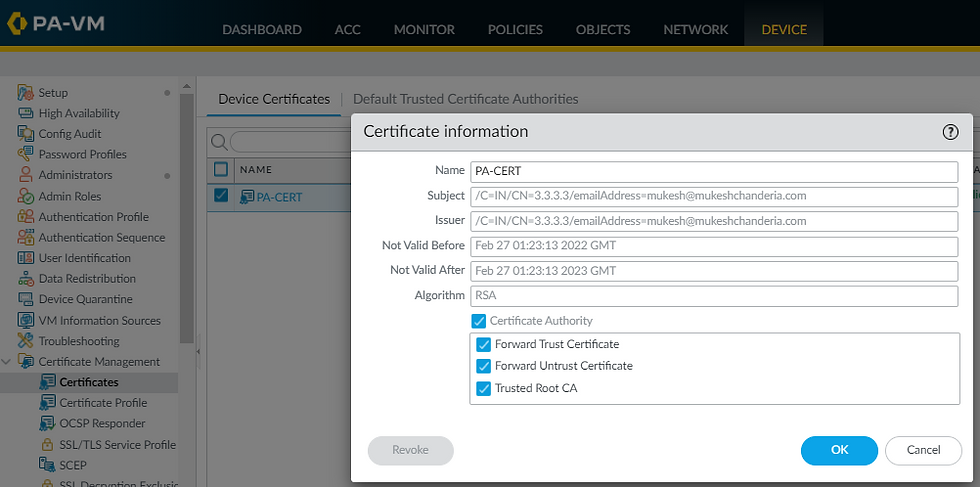Click the Password Profiles key icon
The height and width of the screenshot is (487, 980).
(26, 154)
